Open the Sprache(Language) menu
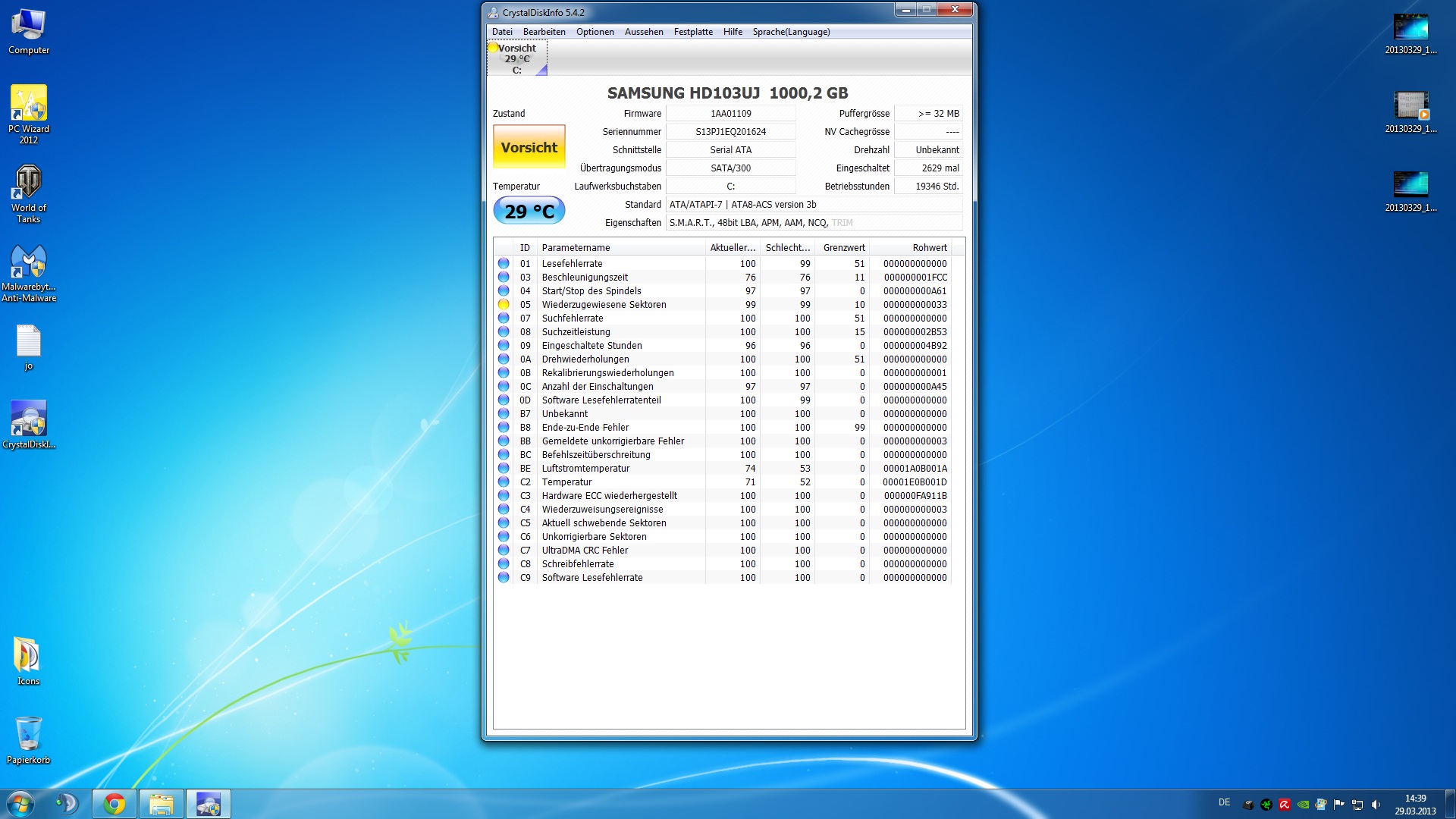The image size is (1456, 819). tap(790, 32)
